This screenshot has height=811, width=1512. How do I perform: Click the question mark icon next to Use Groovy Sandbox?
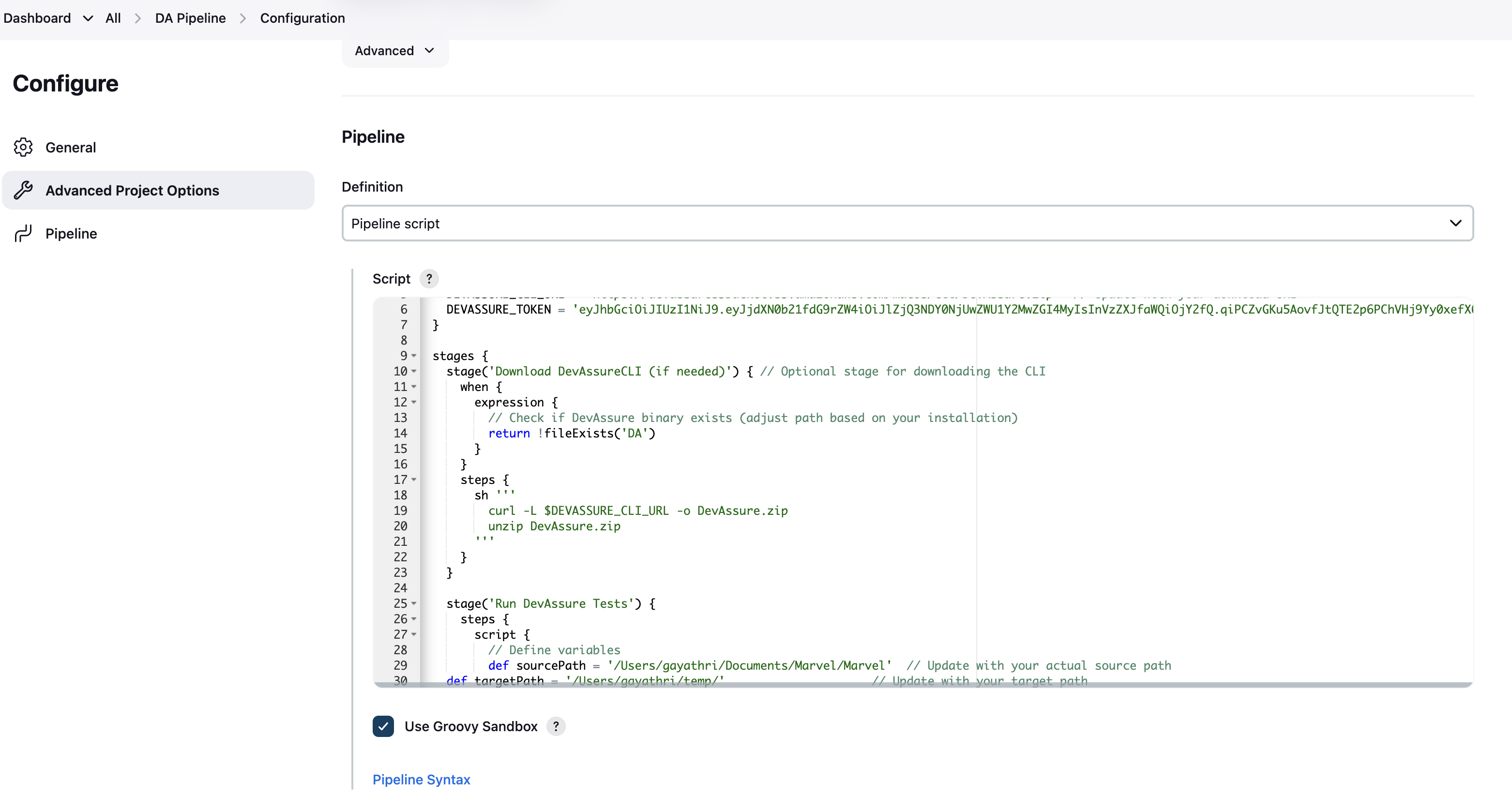(556, 726)
